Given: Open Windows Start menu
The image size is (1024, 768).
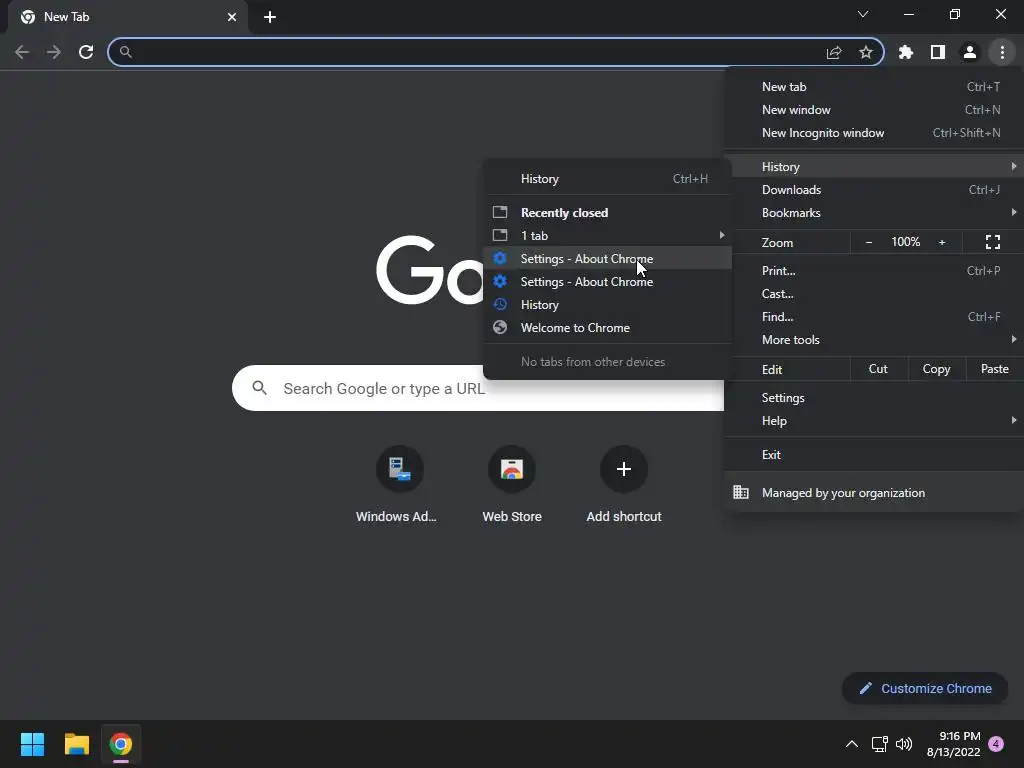Looking at the screenshot, I should tap(32, 744).
